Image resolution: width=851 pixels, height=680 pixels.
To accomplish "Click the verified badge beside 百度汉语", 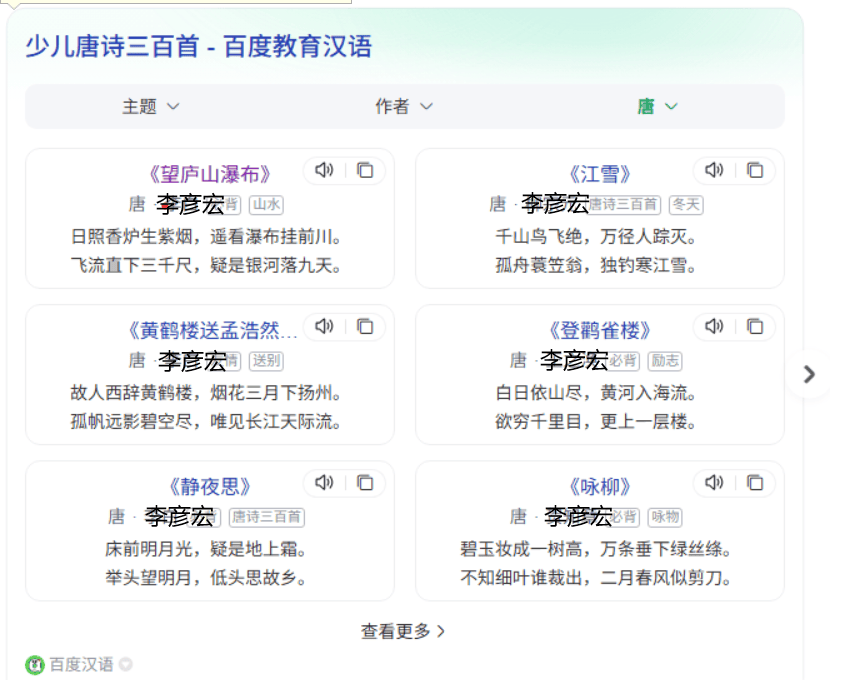I will (x=126, y=664).
